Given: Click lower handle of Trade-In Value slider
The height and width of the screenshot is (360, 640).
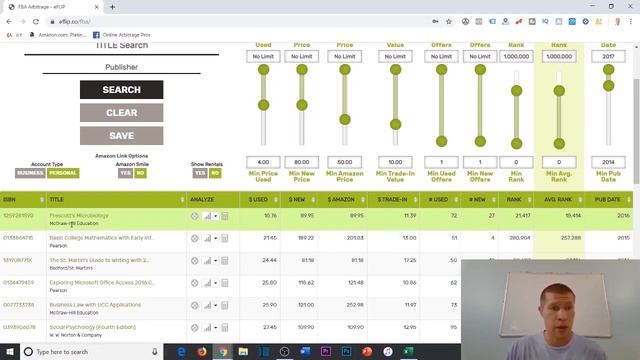Looking at the screenshot, I should (x=396, y=124).
